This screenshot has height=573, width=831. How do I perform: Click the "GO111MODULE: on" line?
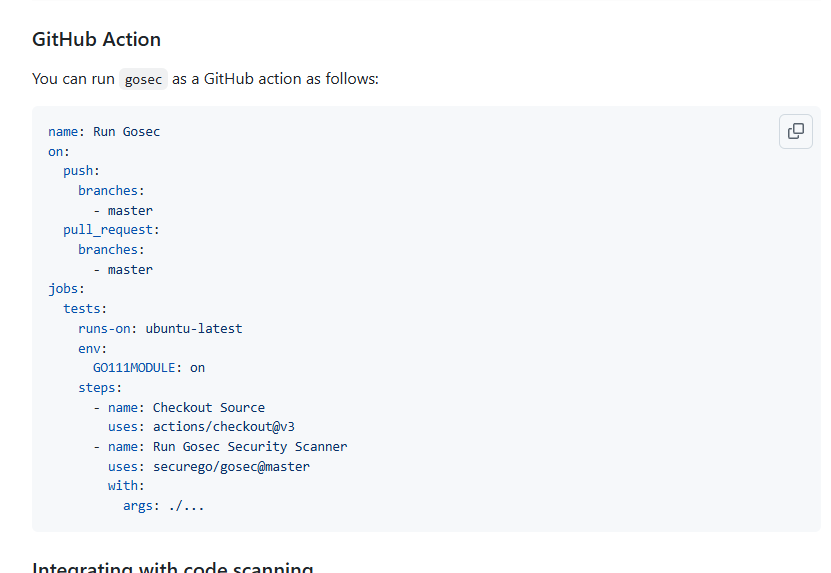149,367
